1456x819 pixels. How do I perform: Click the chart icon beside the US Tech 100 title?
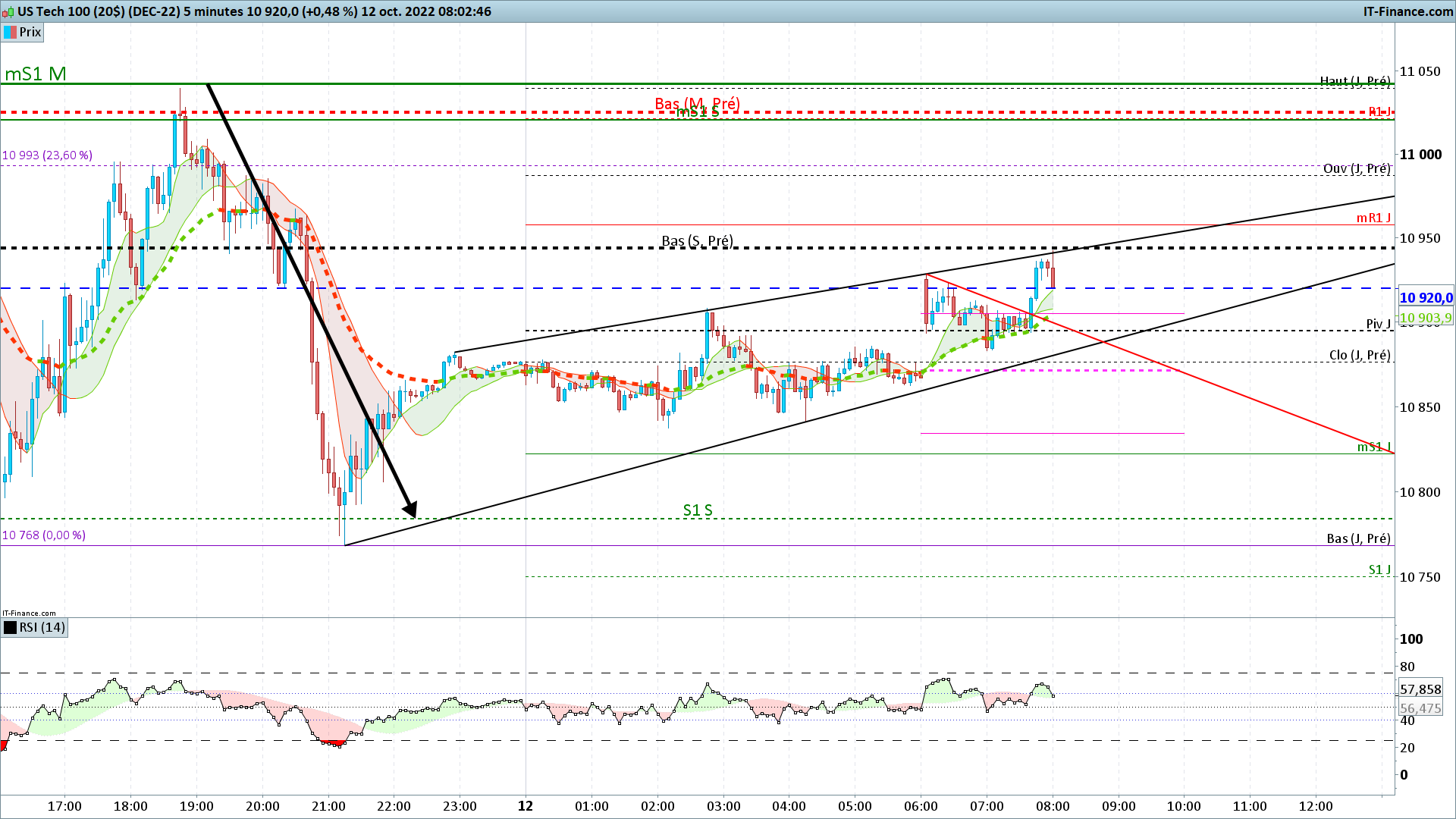(x=8, y=11)
